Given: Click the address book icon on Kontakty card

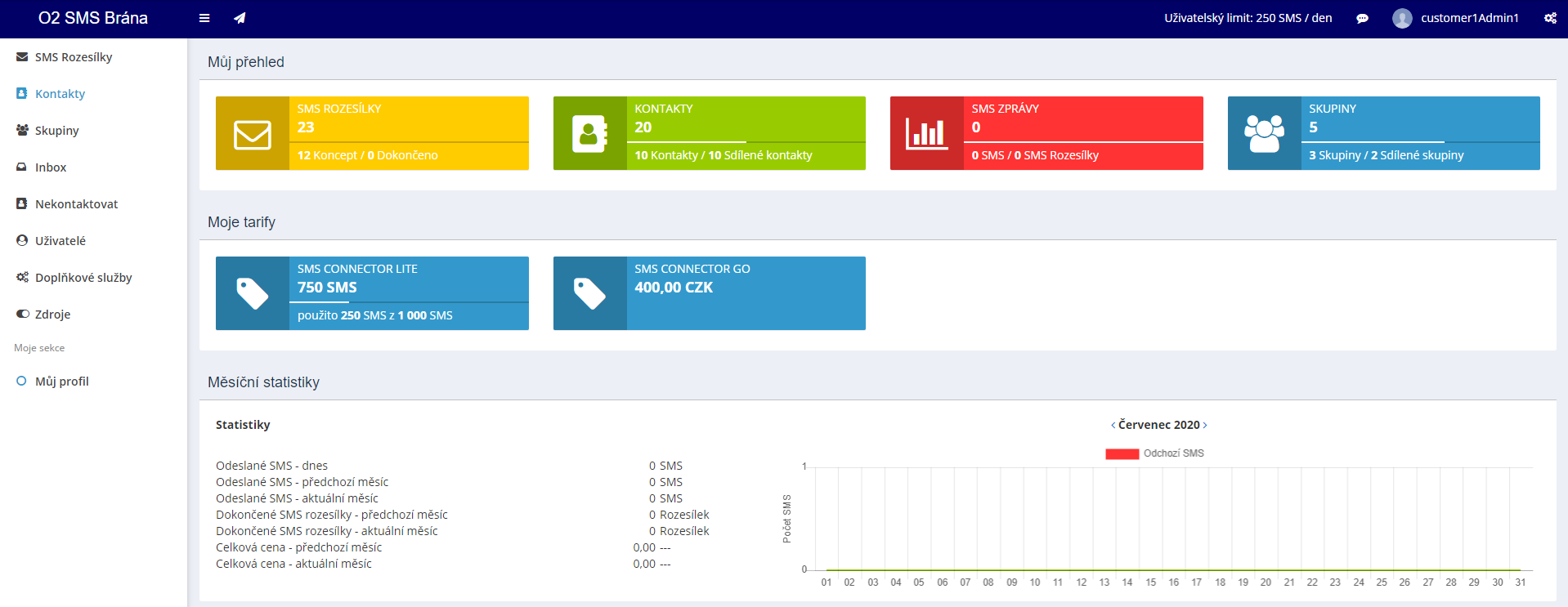Looking at the screenshot, I should tap(589, 134).
